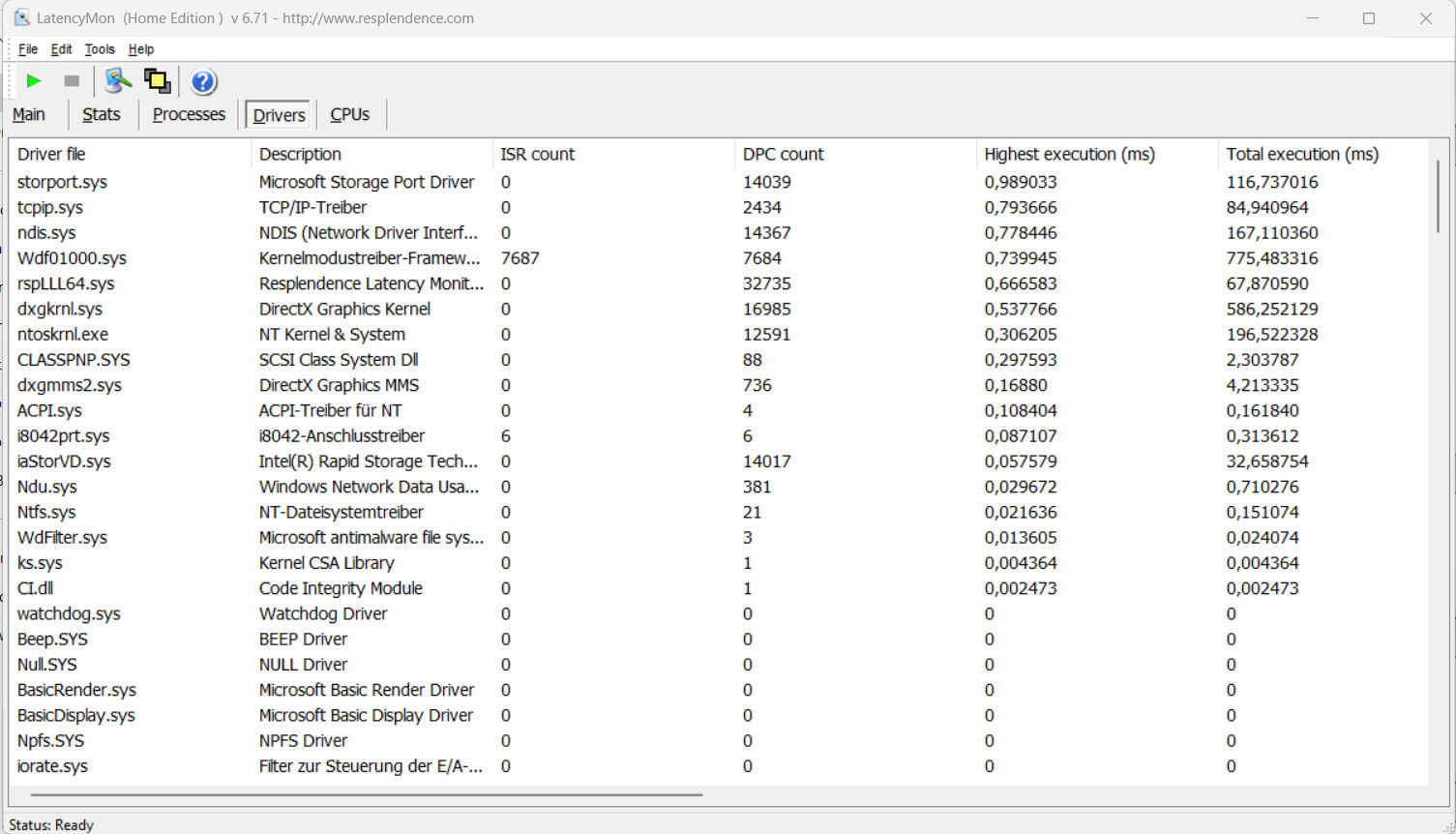Click the vertical scrollbar thumb on the right
Screen dimensions: 1456x834
pos(1438,196)
